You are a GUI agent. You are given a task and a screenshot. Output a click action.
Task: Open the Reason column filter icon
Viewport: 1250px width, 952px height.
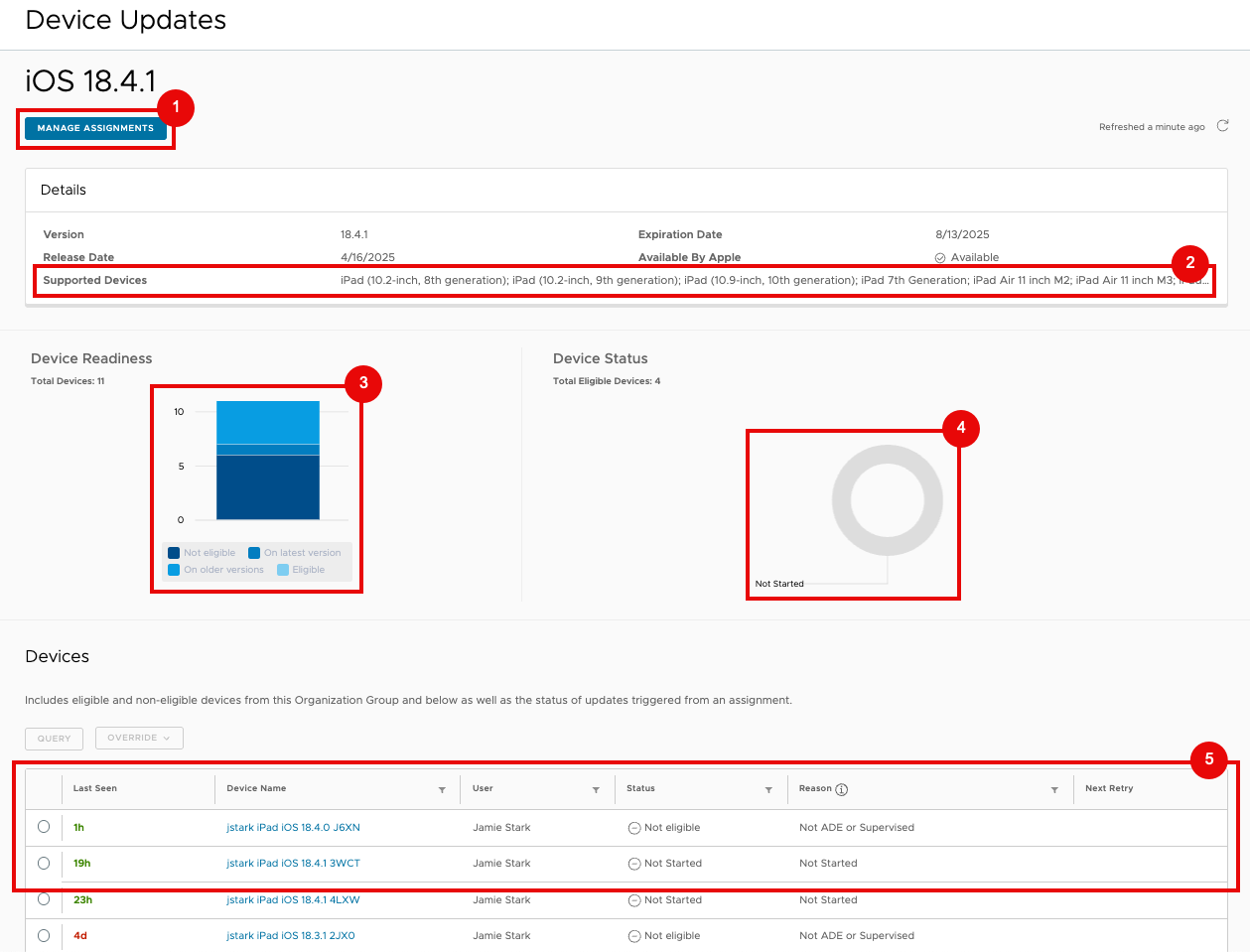pyautogui.click(x=1054, y=790)
